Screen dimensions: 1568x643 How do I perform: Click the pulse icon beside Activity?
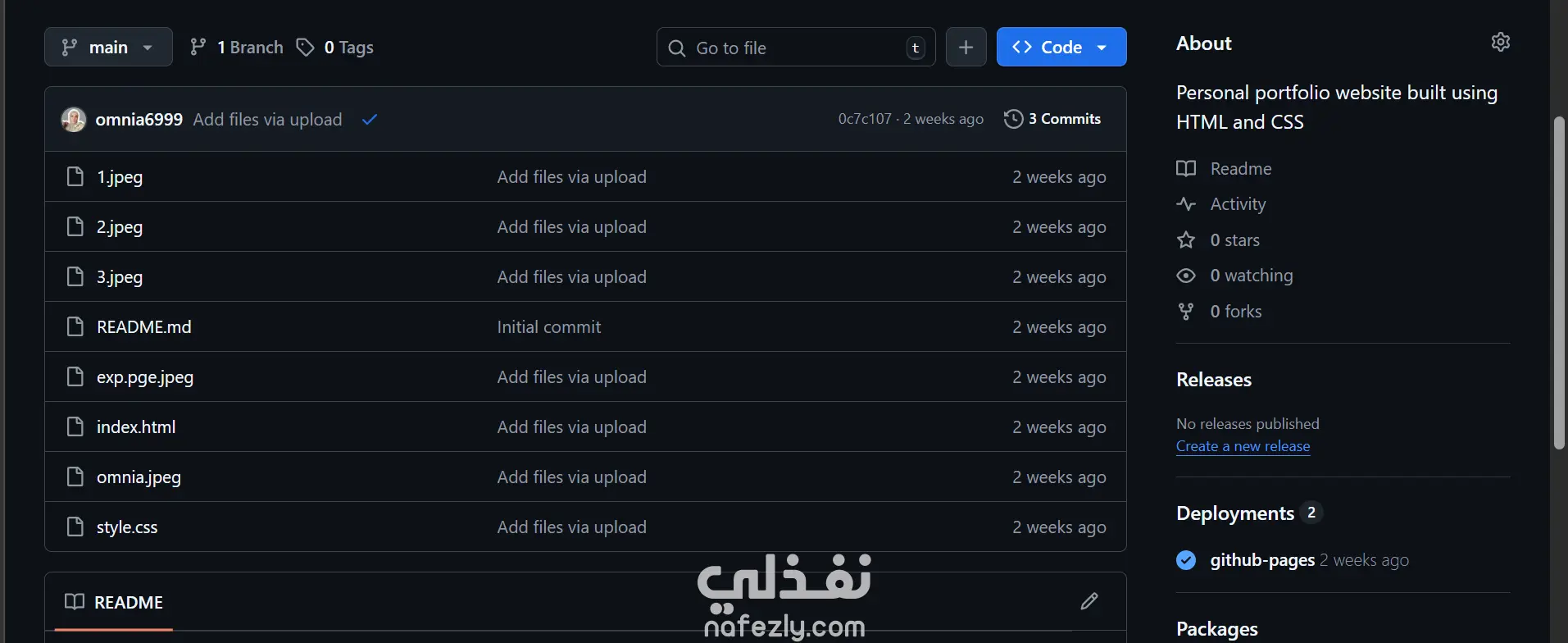click(1186, 204)
